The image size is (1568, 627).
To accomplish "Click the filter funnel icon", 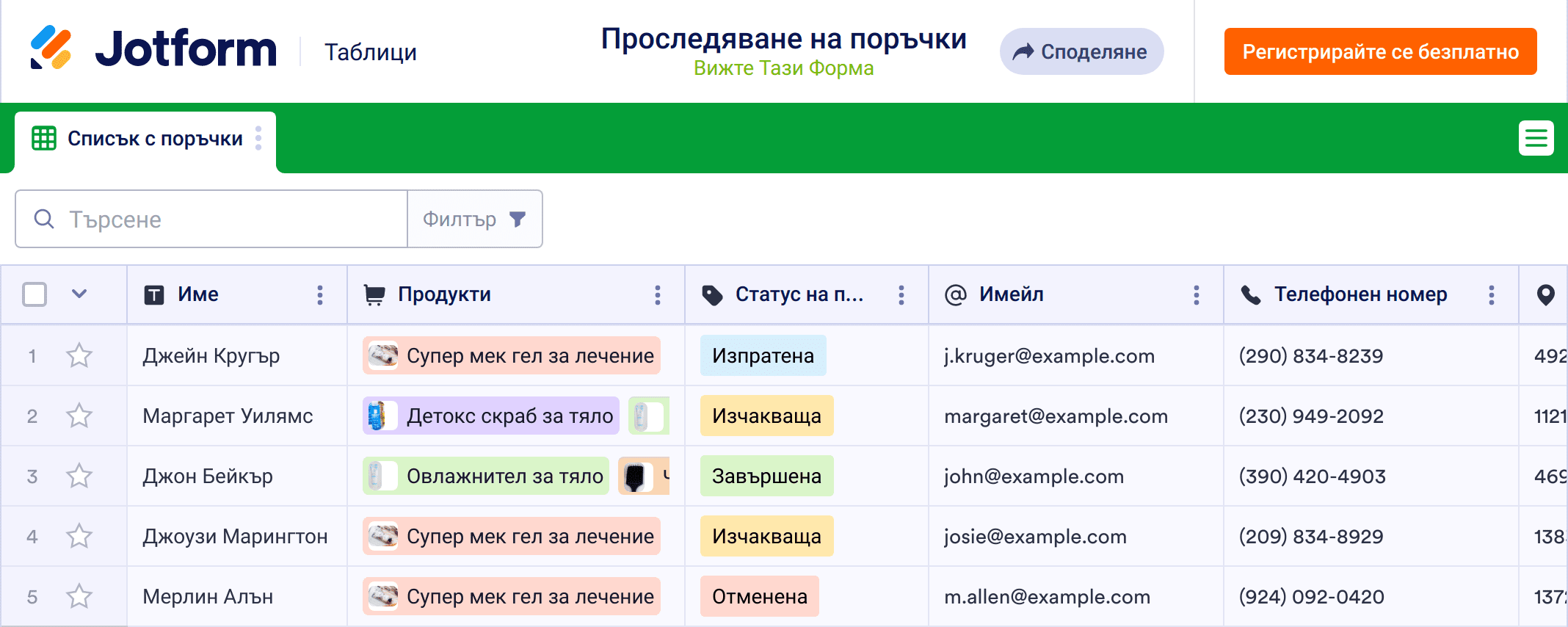I will 518,220.
